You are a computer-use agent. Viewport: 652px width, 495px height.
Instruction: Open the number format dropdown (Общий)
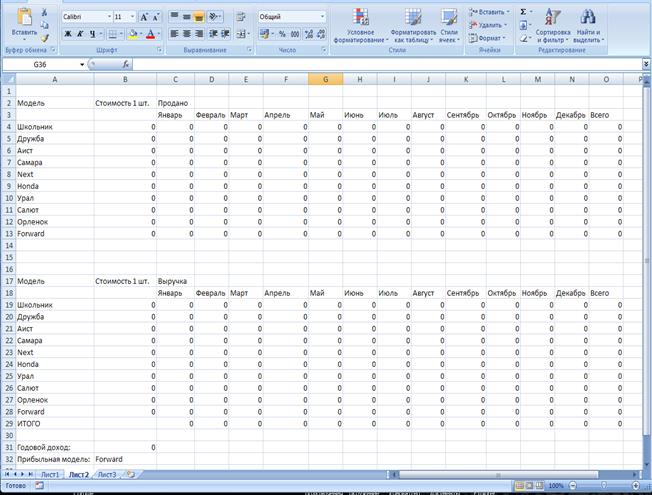pos(322,17)
